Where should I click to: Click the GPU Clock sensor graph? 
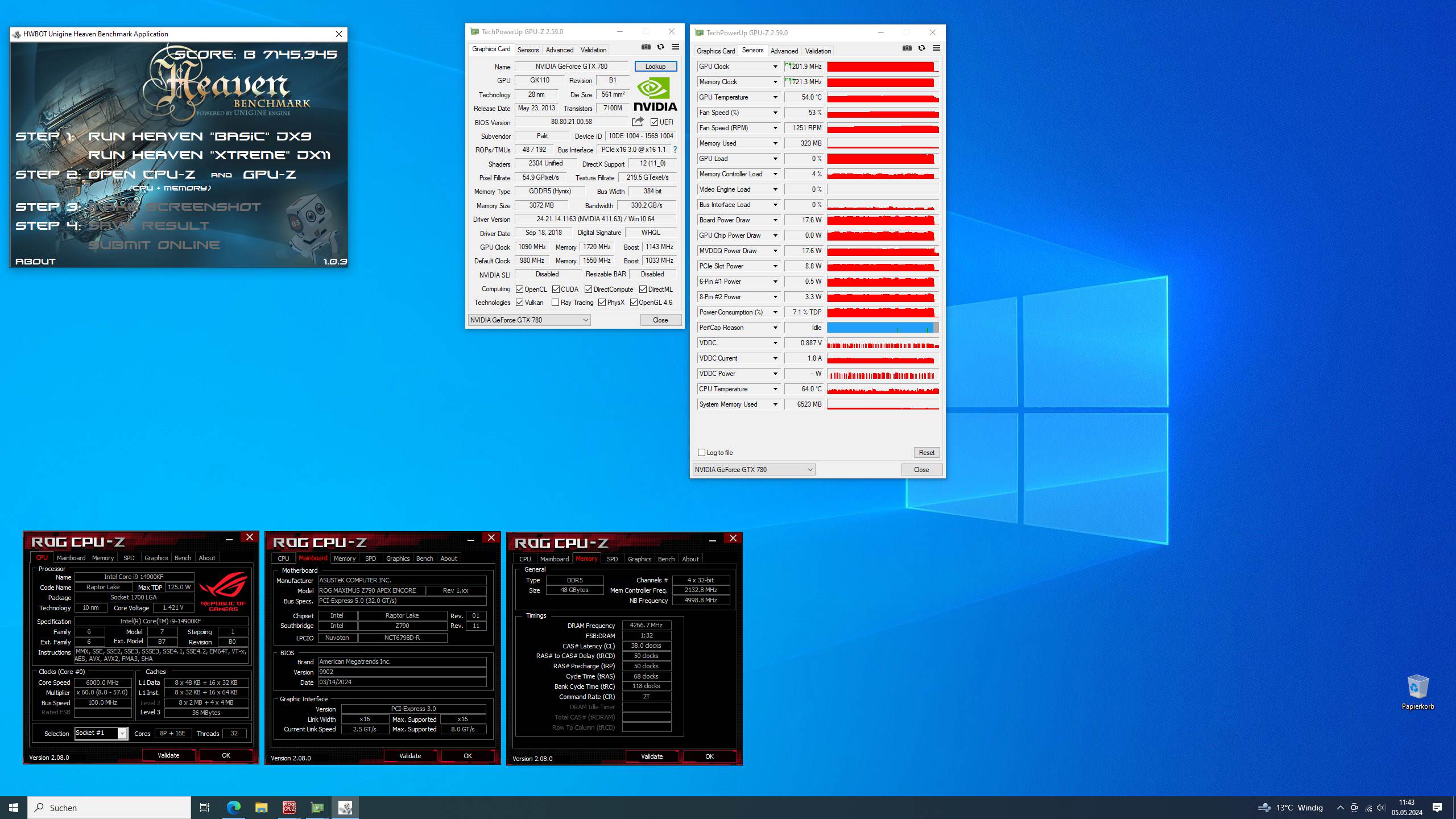pos(883,67)
